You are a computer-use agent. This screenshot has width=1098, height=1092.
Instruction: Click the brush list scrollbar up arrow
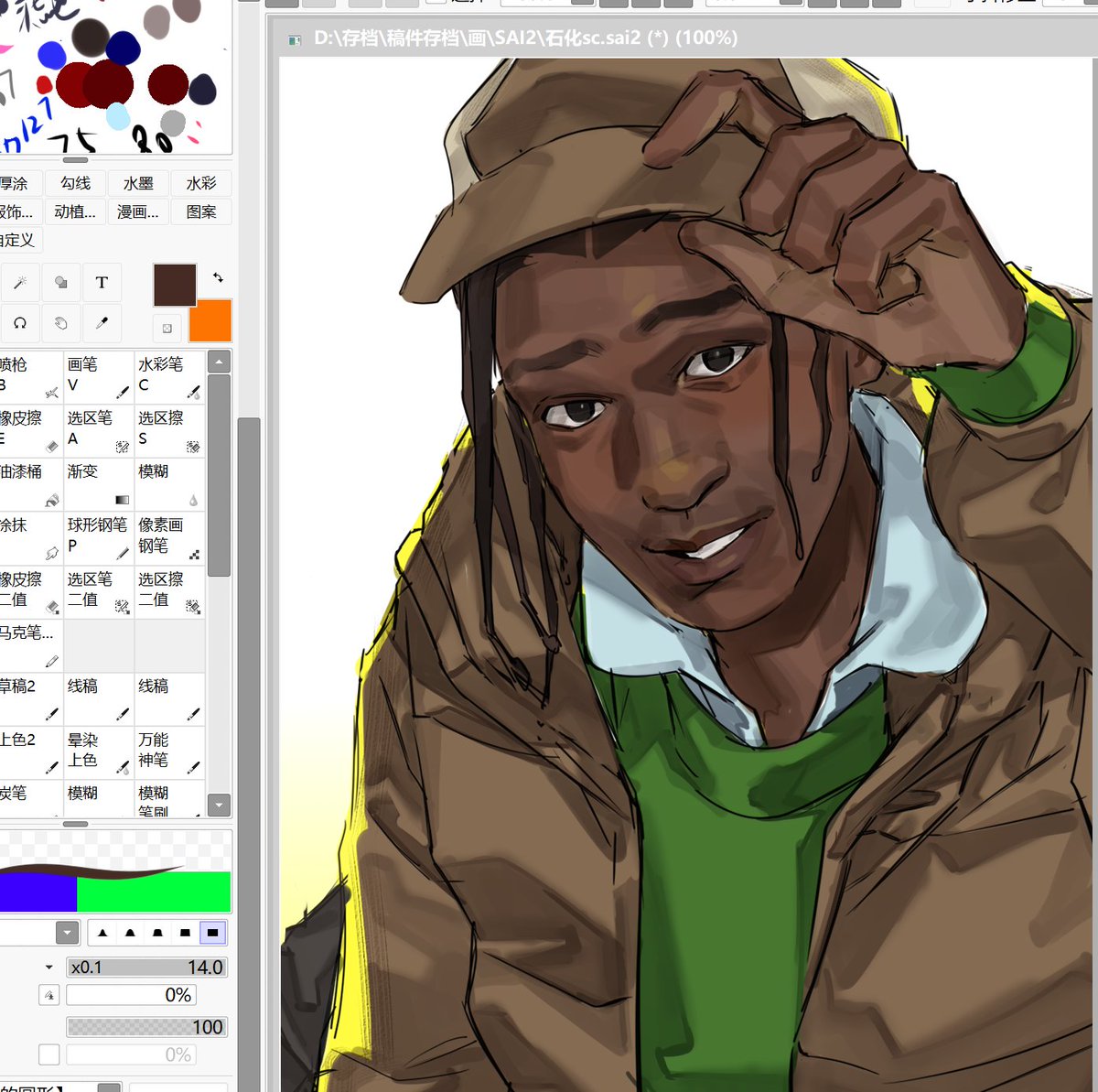coord(219,362)
